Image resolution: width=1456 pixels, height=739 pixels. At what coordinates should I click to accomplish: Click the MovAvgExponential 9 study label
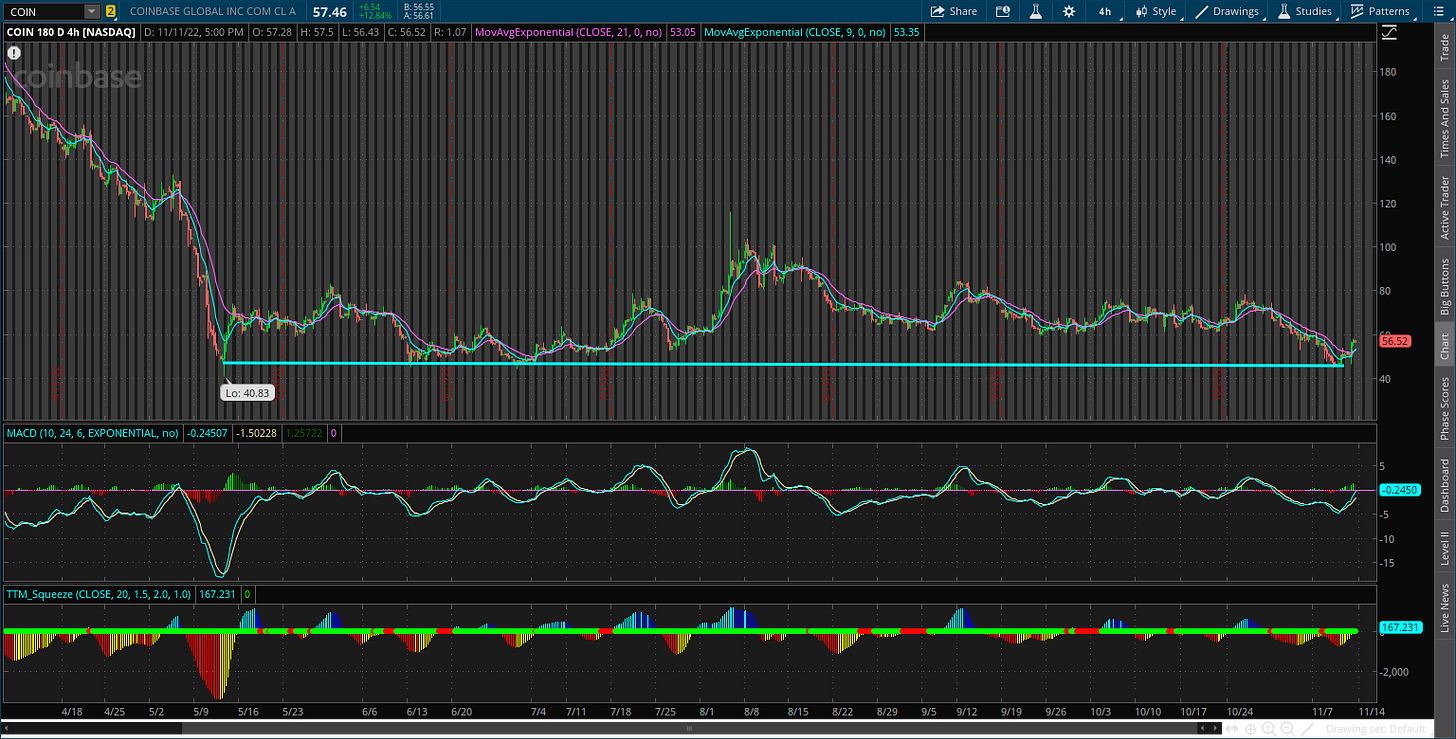point(796,32)
